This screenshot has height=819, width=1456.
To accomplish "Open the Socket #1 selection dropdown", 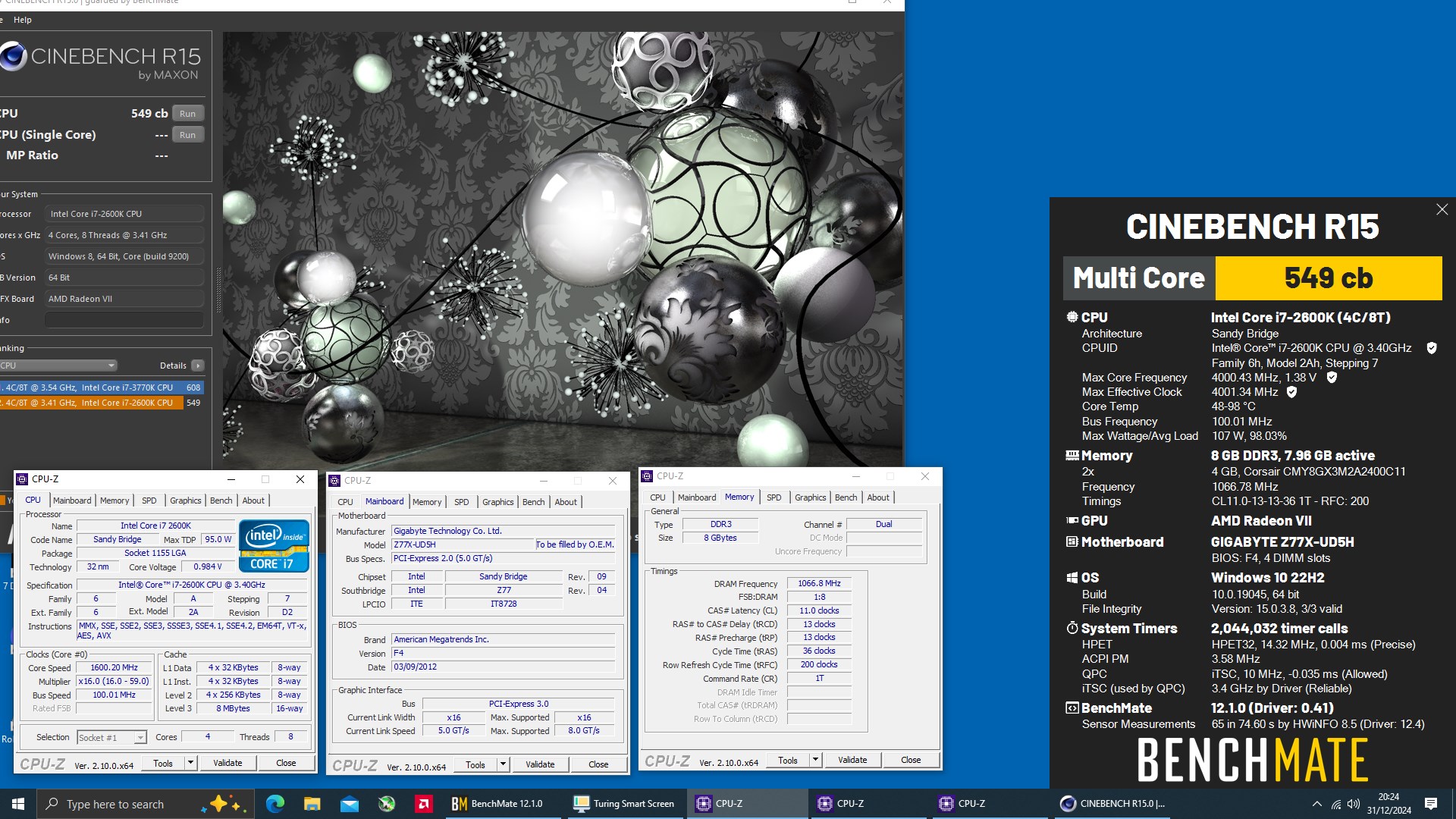I will pyautogui.click(x=111, y=738).
